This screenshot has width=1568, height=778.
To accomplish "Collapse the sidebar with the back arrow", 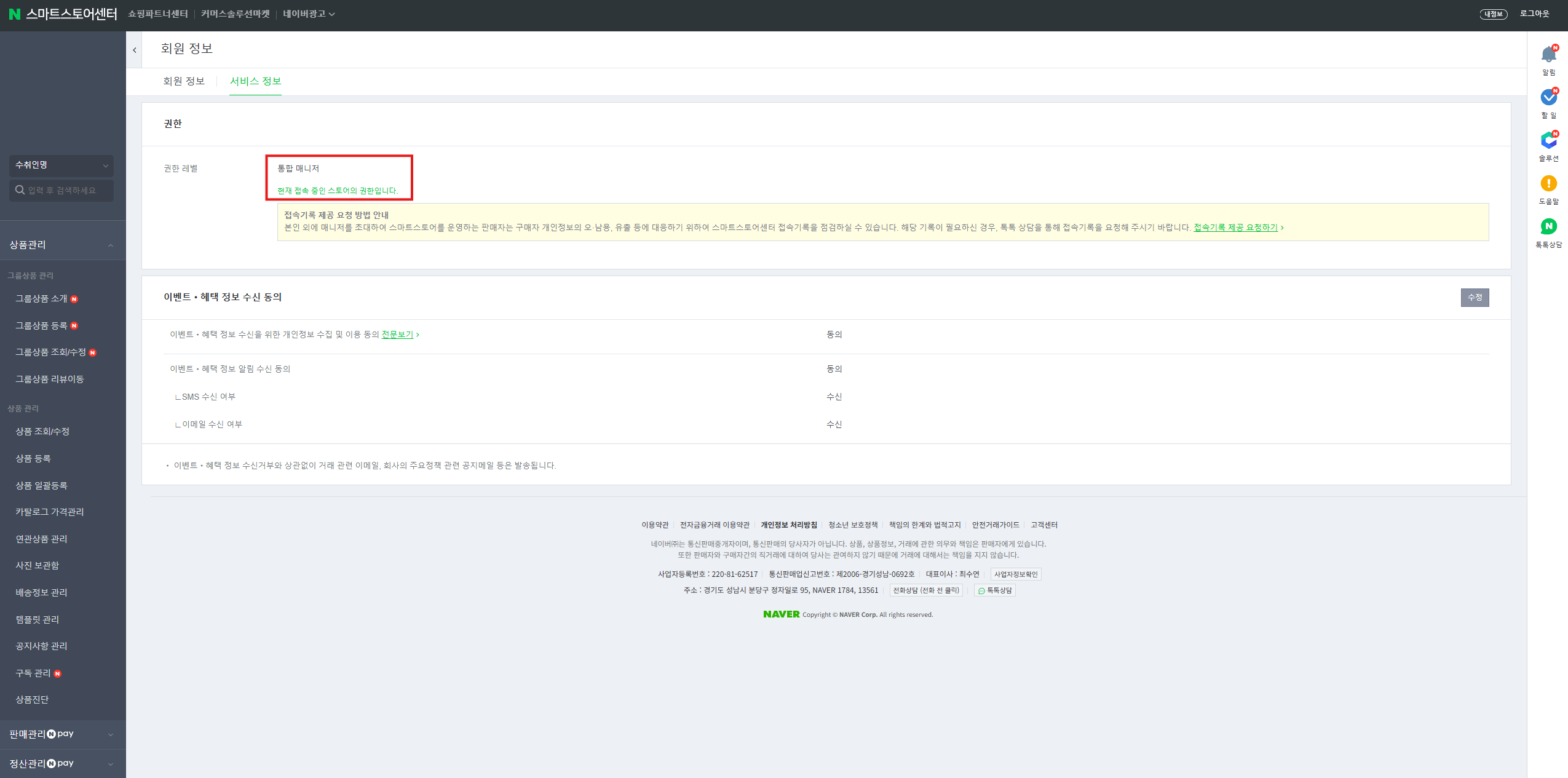I will (134, 50).
